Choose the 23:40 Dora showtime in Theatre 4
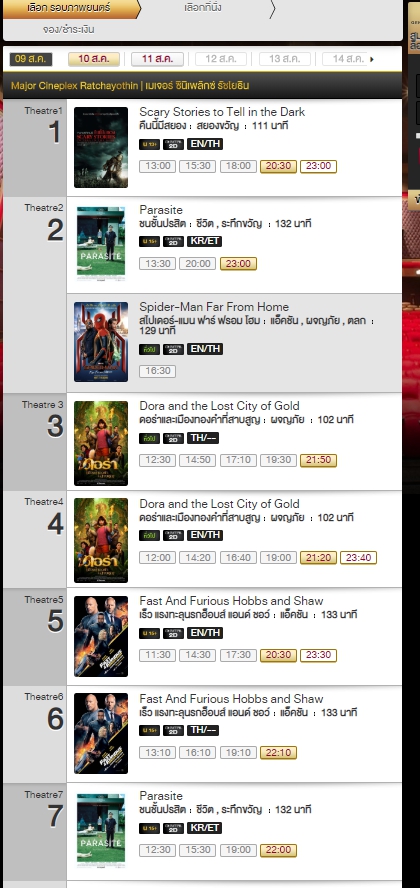Image resolution: width=420 pixels, height=888 pixels. [358, 558]
